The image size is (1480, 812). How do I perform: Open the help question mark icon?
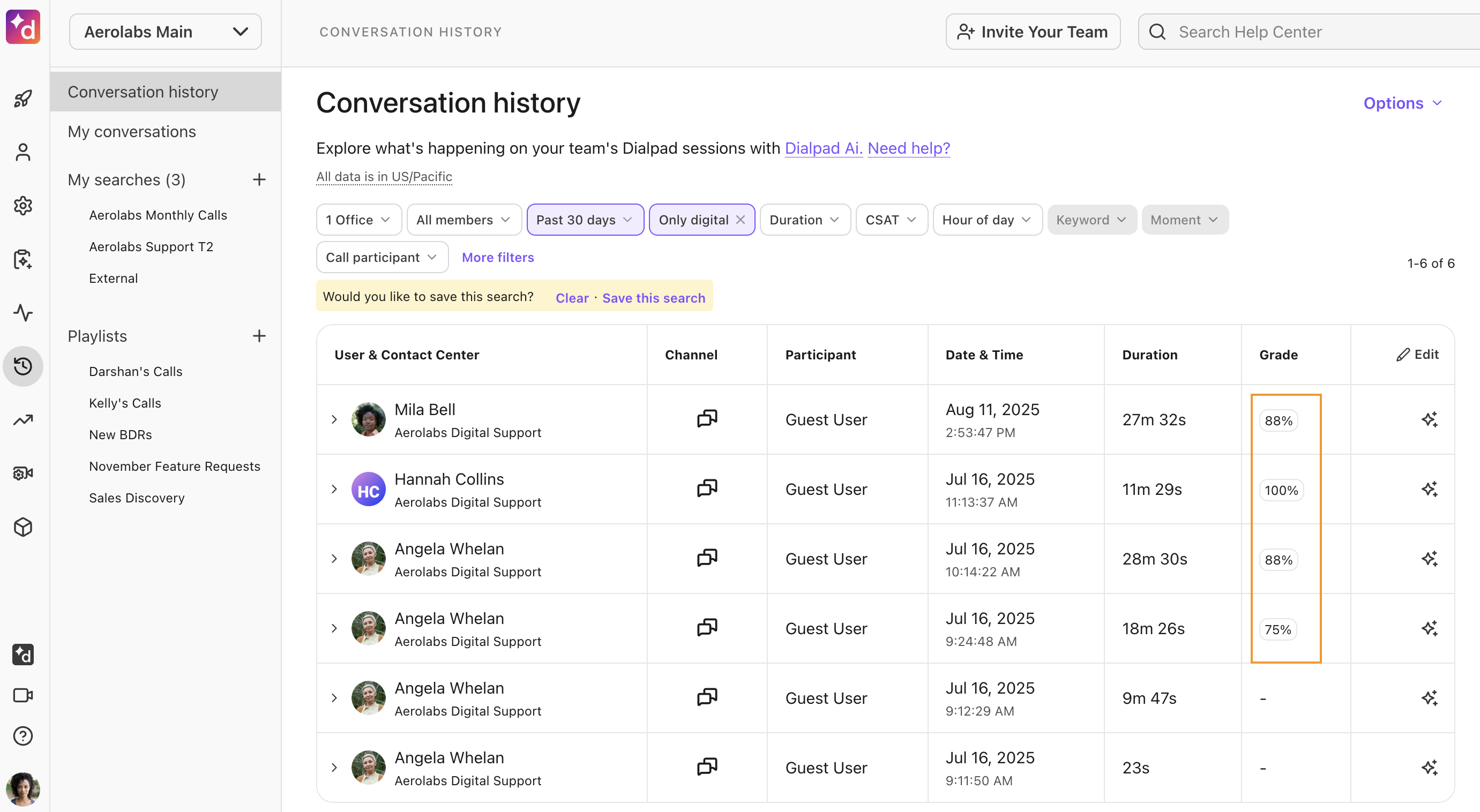23,735
